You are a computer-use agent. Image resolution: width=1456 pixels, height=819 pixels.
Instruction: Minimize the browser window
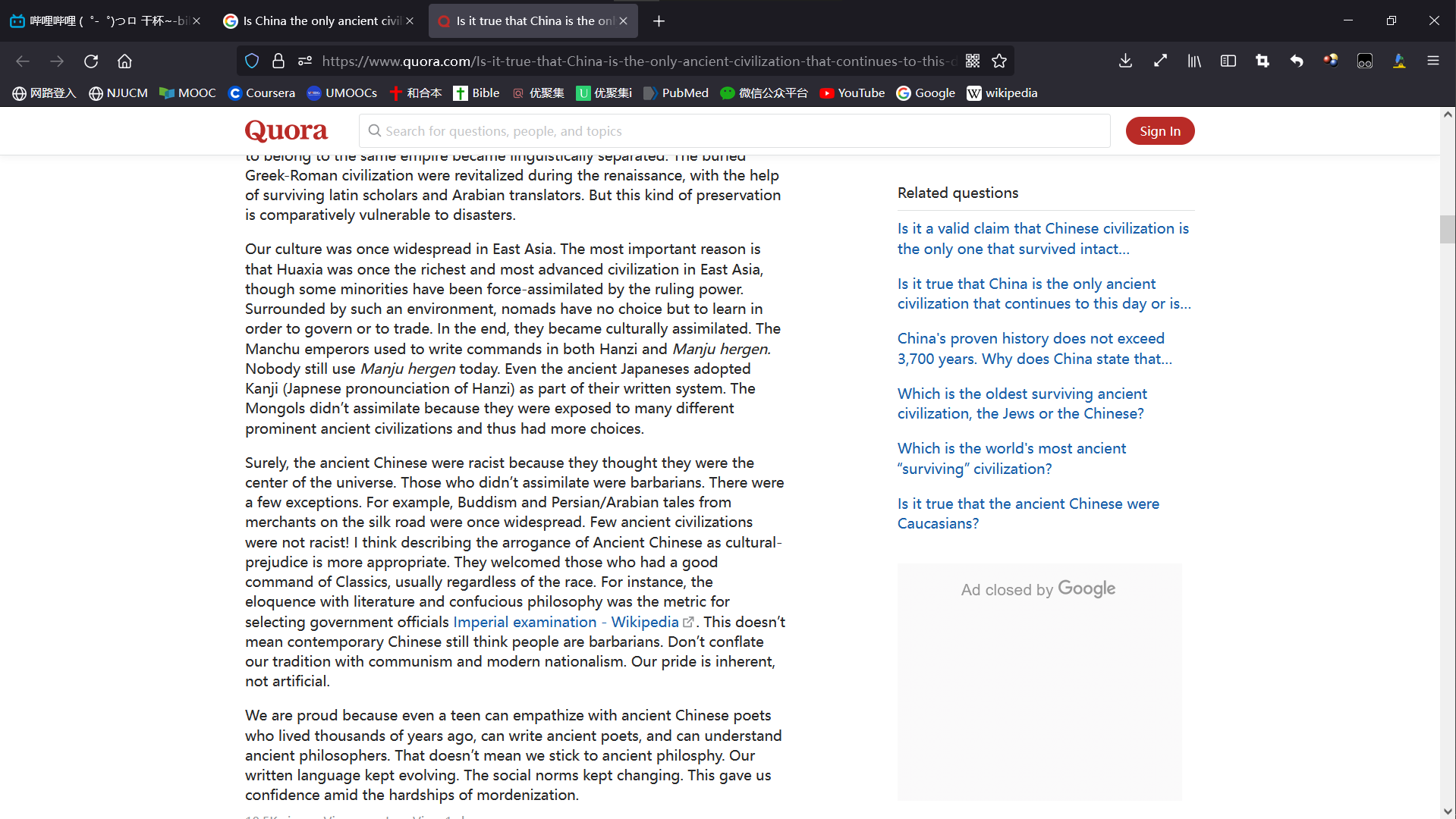pos(1348,20)
